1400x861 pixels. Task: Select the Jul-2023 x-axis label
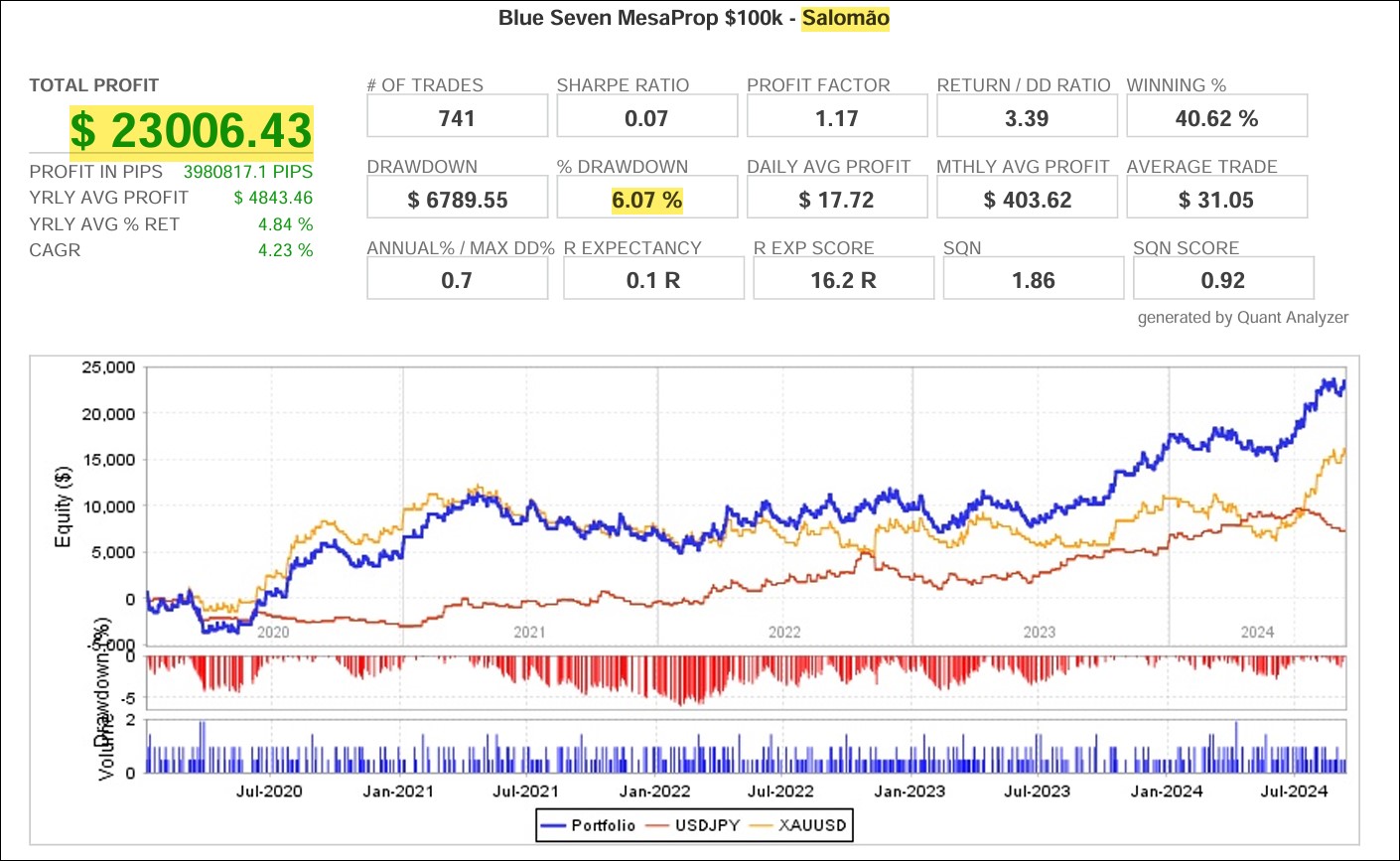[1038, 791]
